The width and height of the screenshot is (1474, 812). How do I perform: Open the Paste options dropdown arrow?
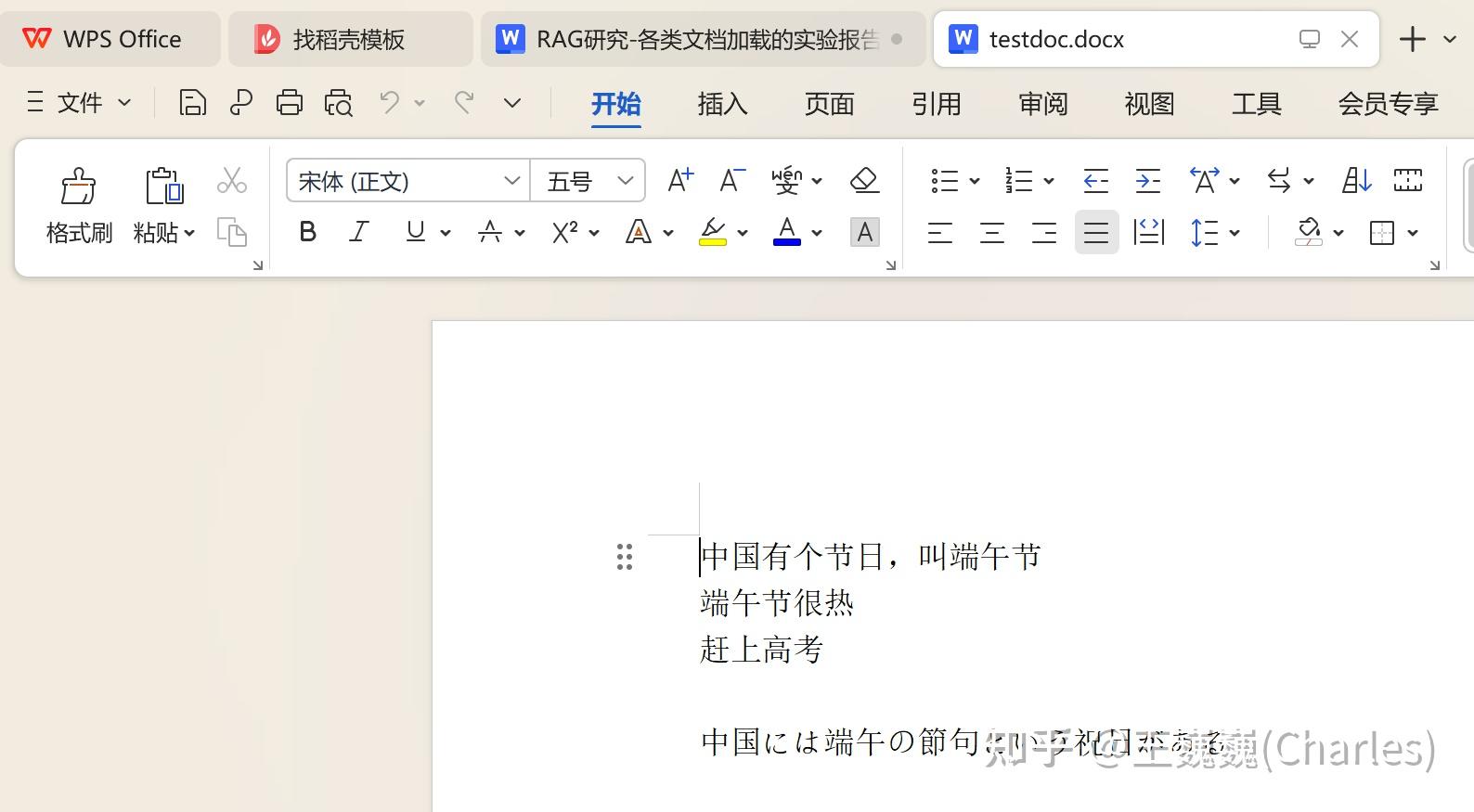(189, 233)
